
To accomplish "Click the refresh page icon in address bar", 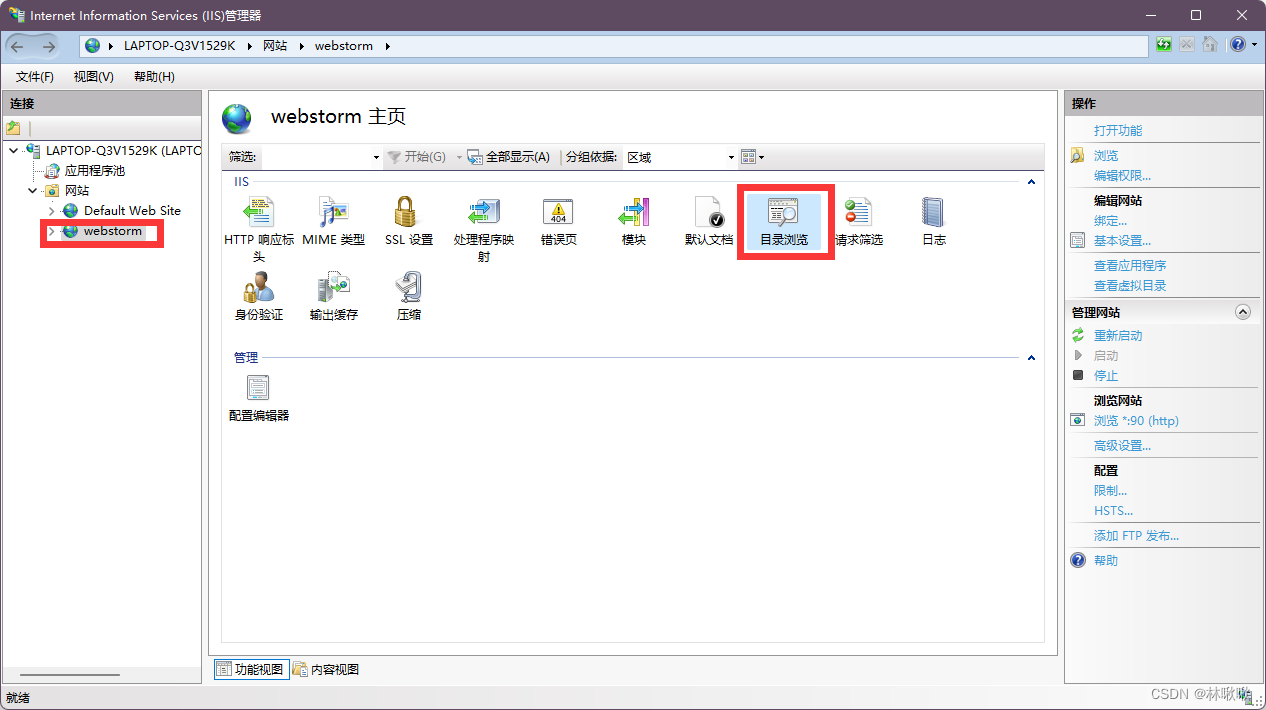I will (x=1164, y=45).
